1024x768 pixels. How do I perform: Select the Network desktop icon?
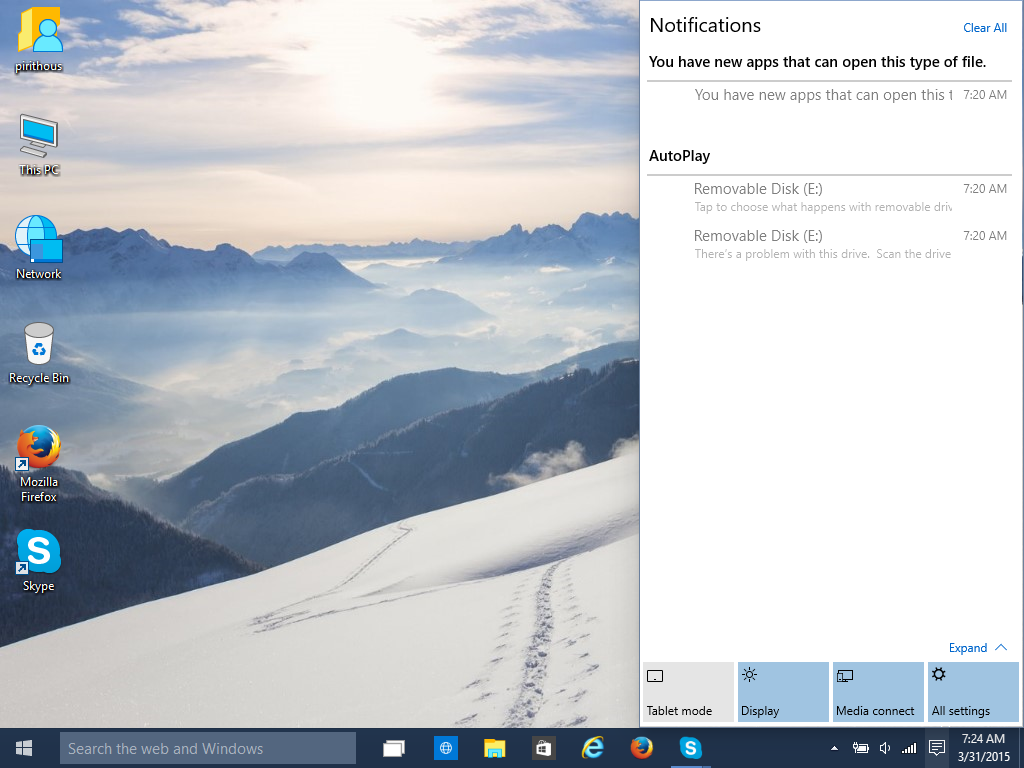click(x=39, y=248)
